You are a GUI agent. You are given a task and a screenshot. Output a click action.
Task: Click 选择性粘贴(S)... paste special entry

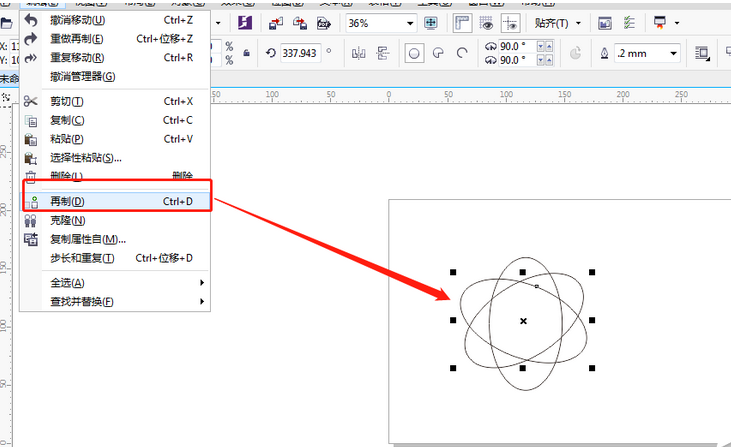[86, 157]
